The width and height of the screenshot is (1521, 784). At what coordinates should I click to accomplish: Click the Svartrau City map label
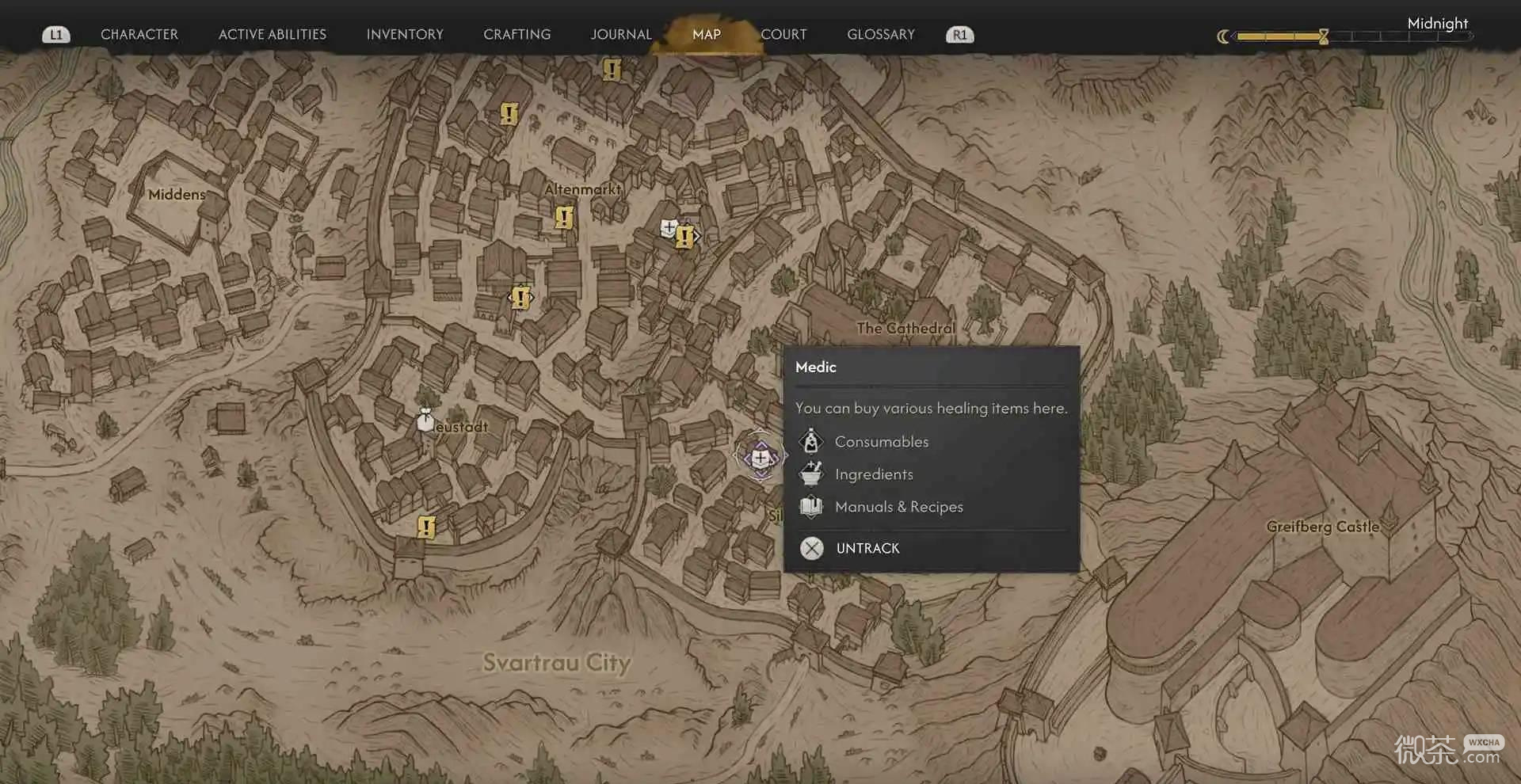[557, 662]
